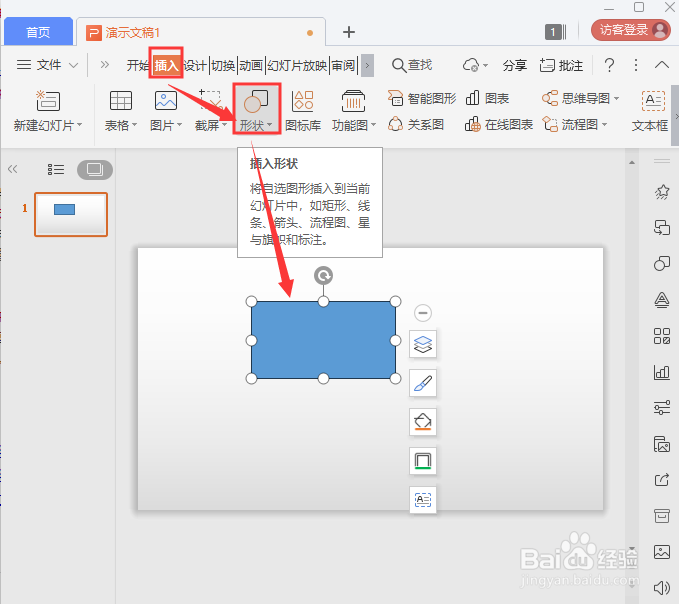Go to the Home (首页) tab

coord(38,32)
